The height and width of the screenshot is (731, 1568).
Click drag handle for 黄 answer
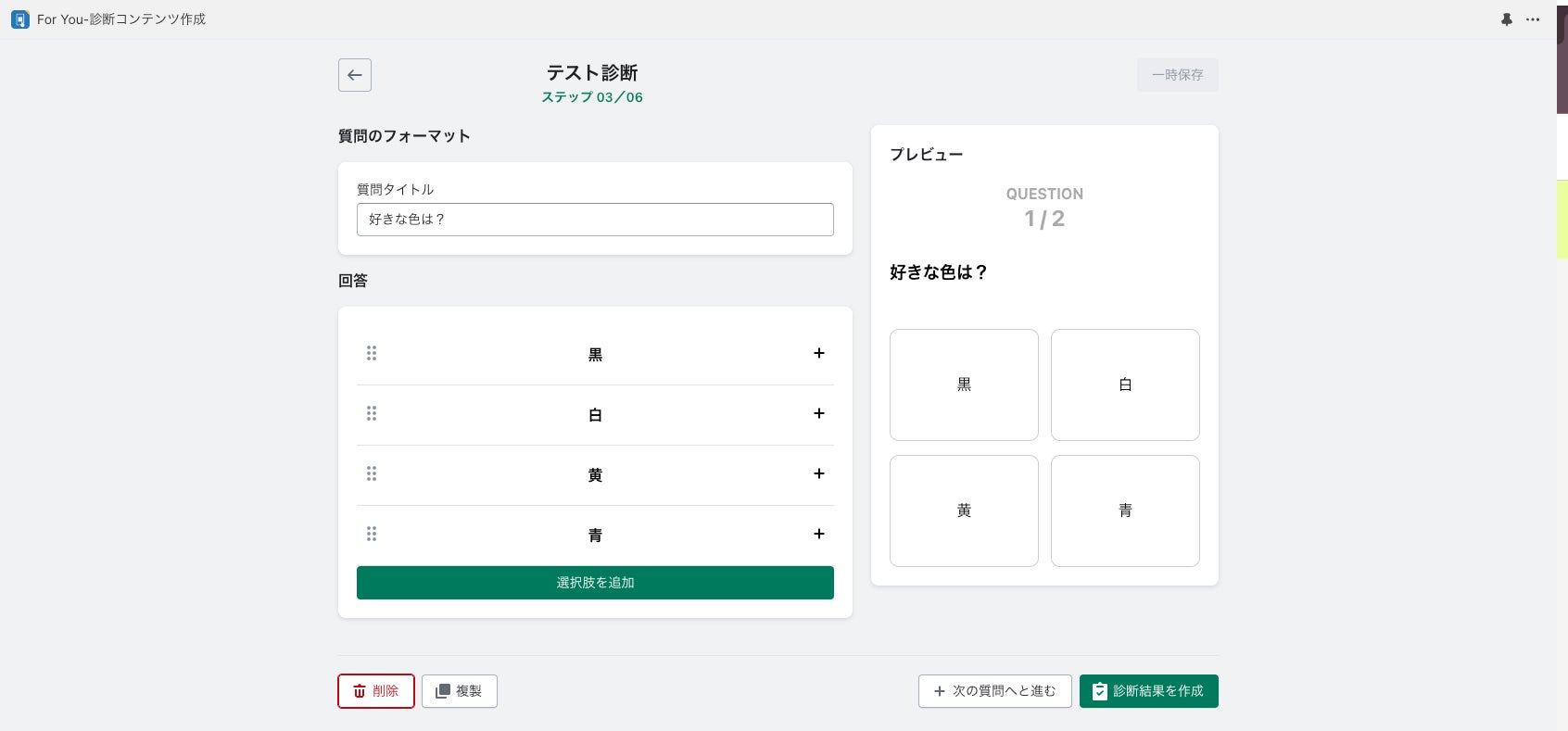point(372,473)
